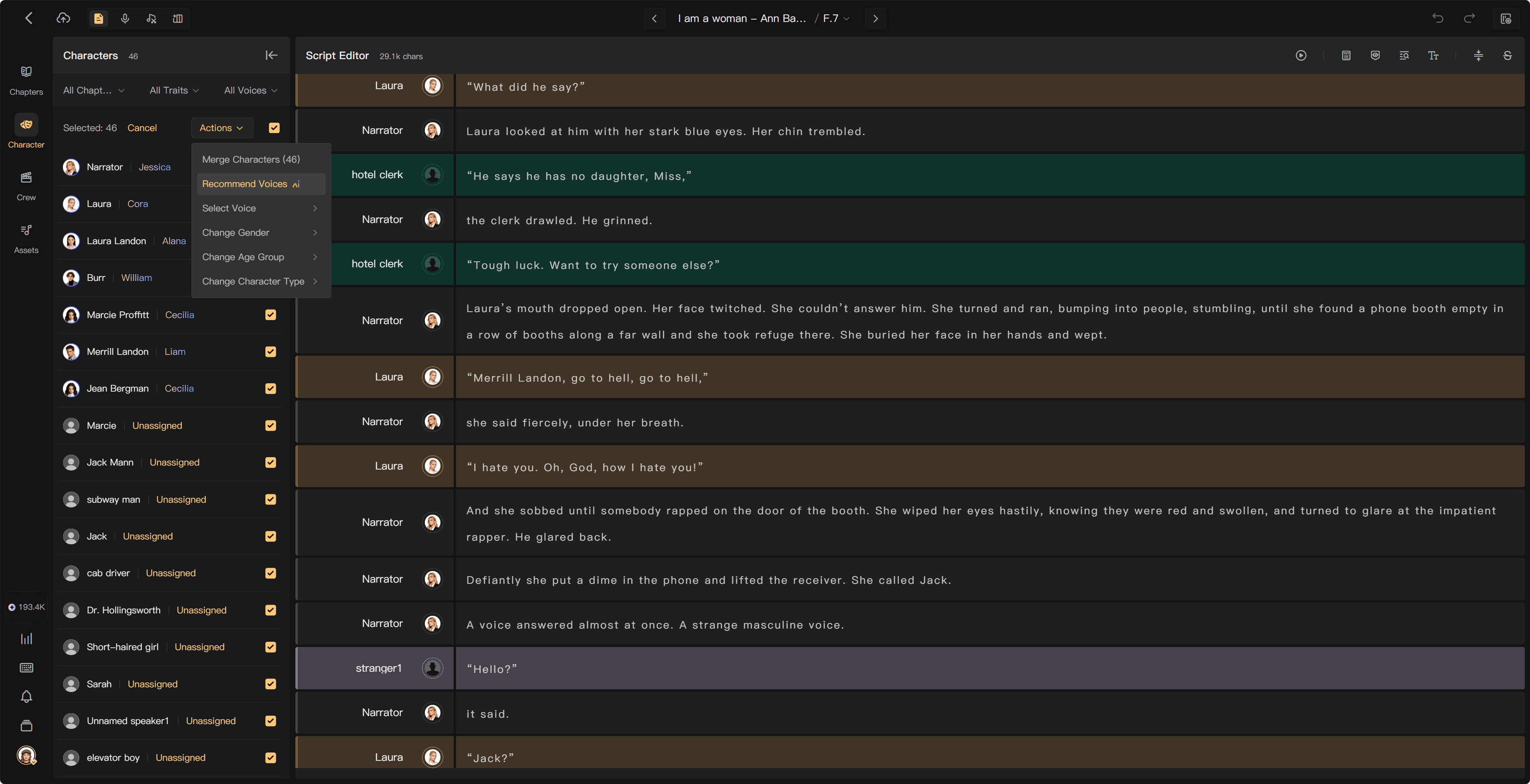This screenshot has height=784, width=1530.
Task: Click the Undo arrow
Action: 1437,18
